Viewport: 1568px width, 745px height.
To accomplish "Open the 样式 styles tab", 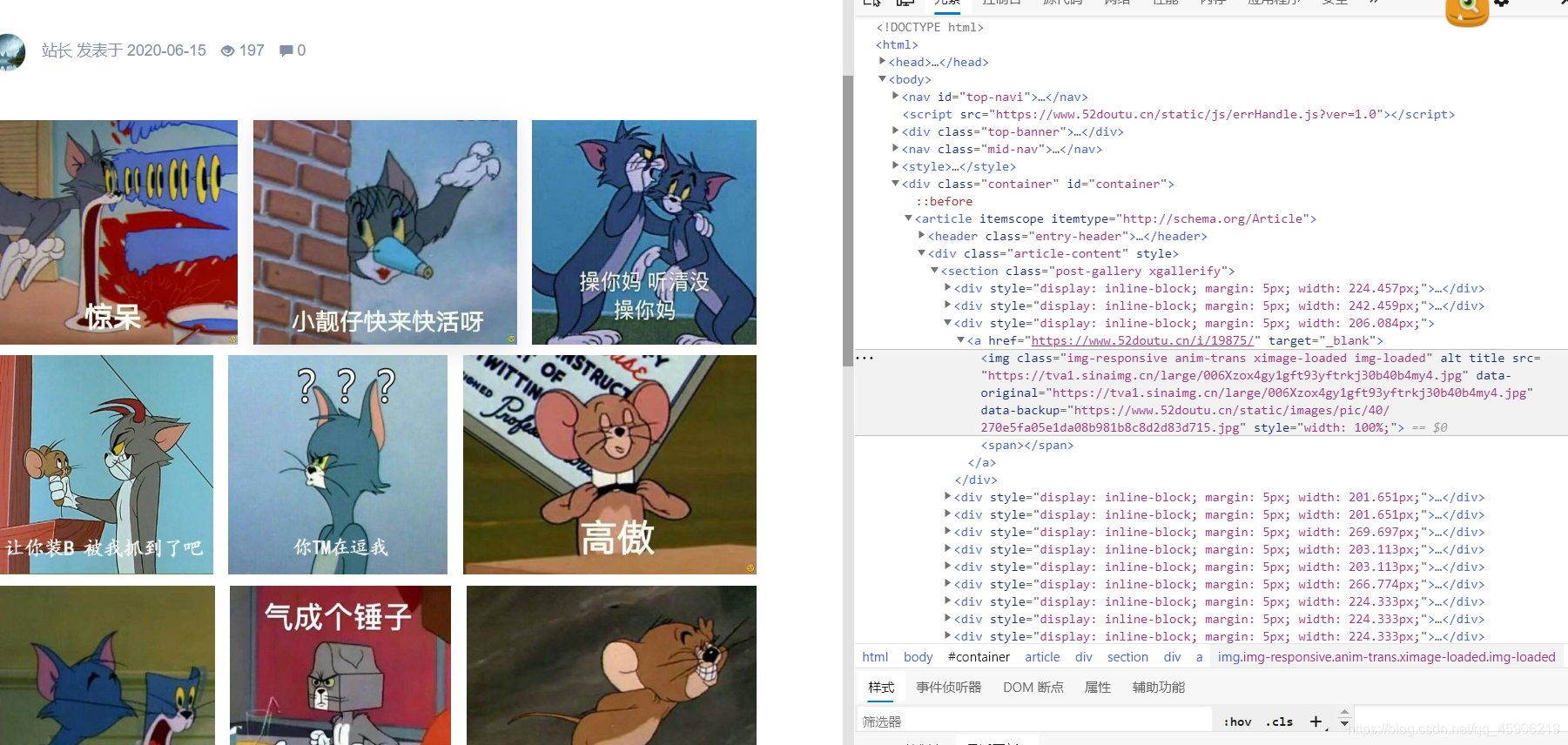I will (x=881, y=688).
